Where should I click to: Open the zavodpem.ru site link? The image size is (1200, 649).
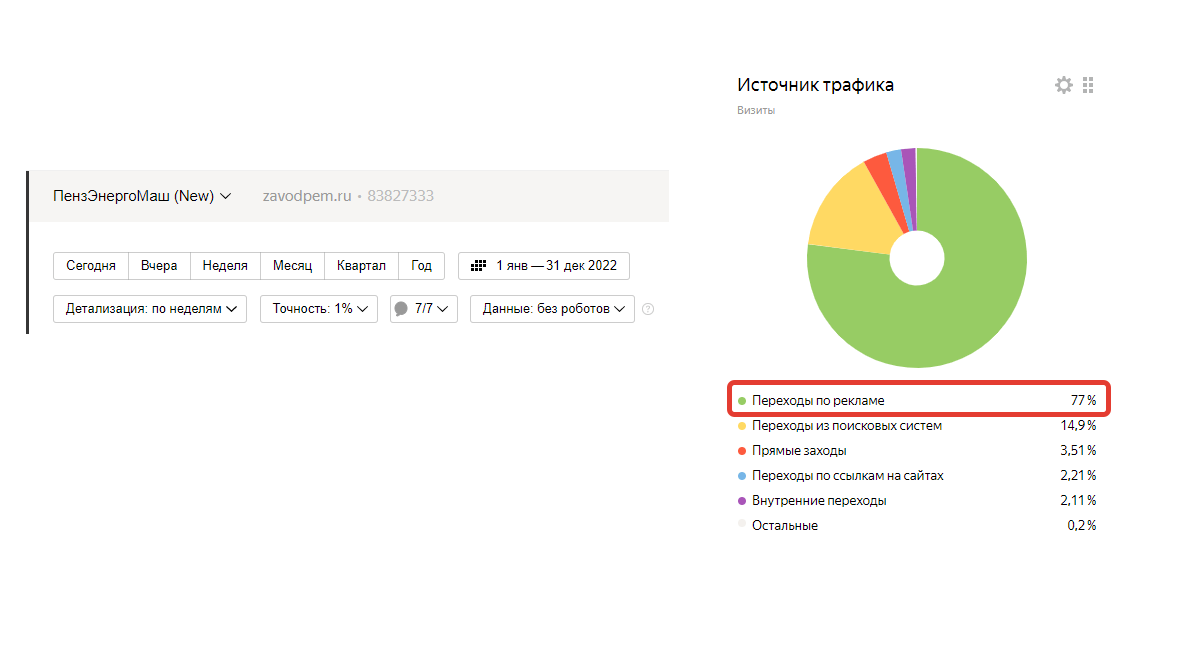(306, 196)
